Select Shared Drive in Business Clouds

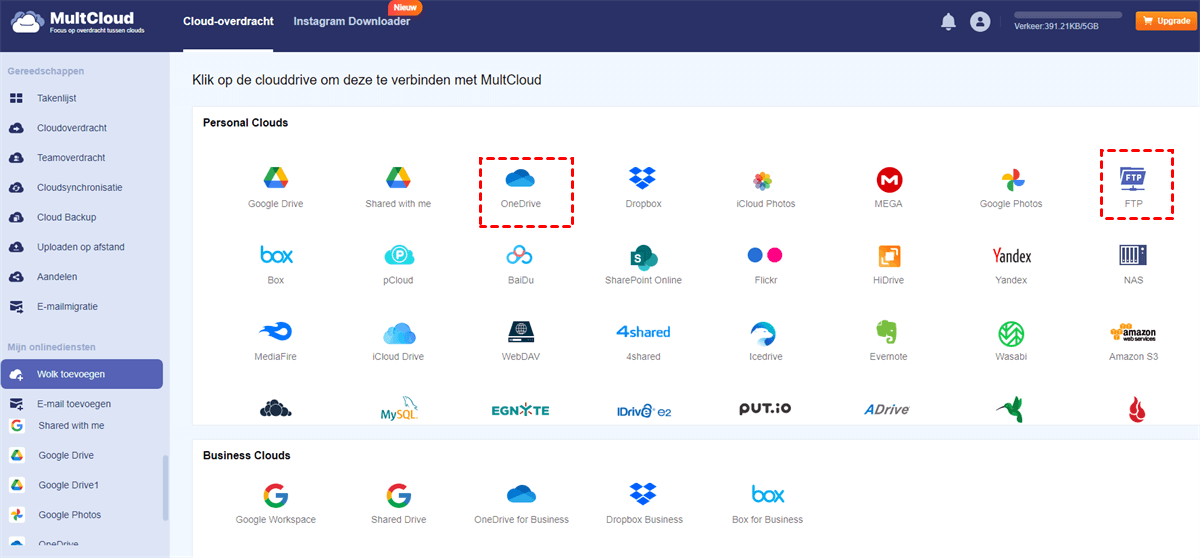tap(398, 503)
